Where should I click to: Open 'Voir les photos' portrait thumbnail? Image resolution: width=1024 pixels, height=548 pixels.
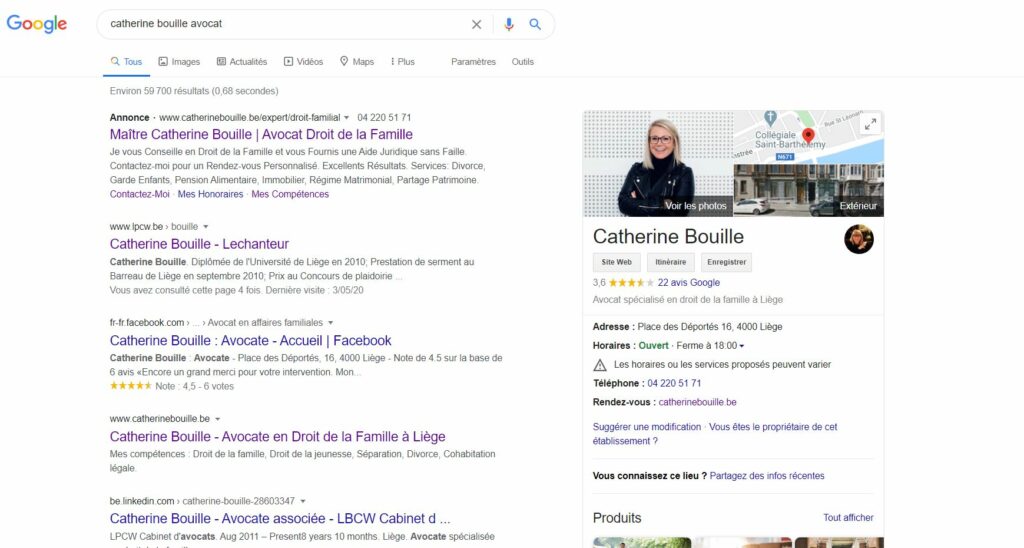coord(658,163)
